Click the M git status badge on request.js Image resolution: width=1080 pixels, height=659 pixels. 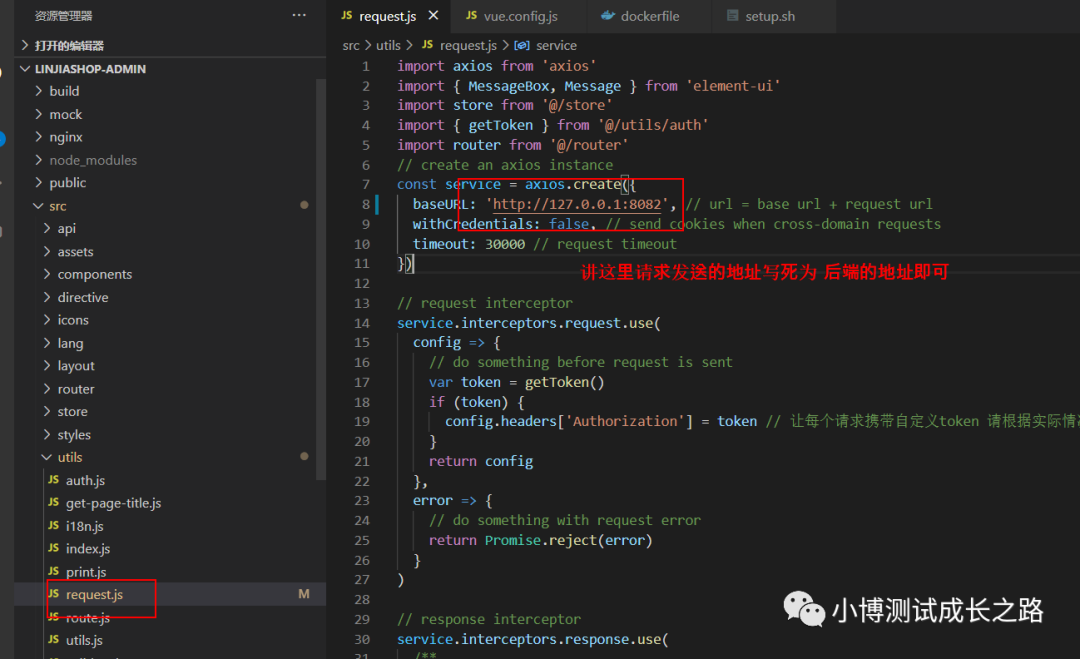point(304,594)
